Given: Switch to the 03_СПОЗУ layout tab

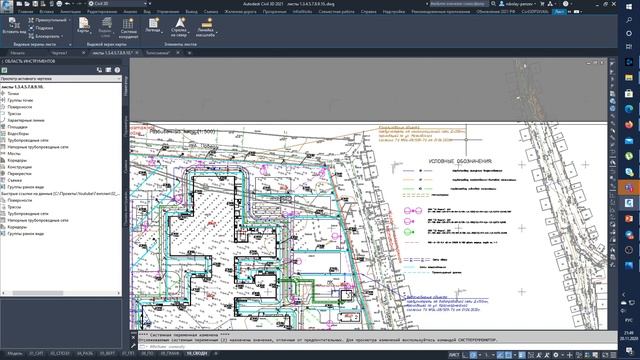Looking at the screenshot, I should pos(60,353).
